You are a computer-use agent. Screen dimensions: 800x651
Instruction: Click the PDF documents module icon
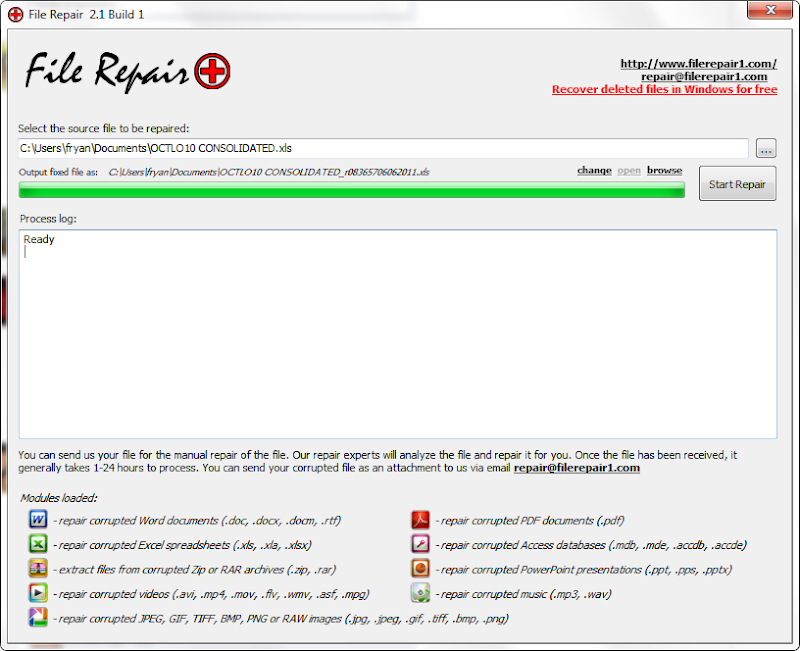(x=420, y=519)
